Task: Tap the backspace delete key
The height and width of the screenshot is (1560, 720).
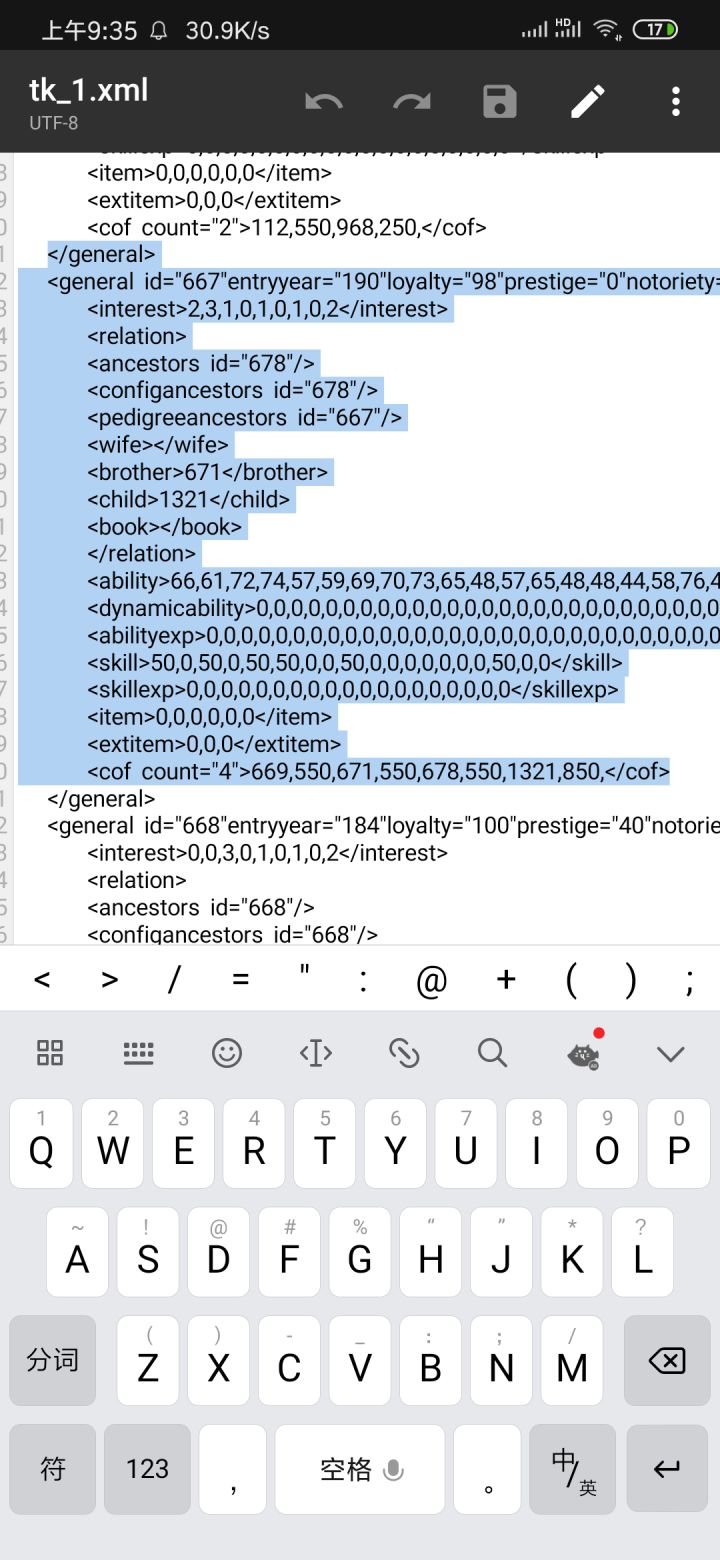Action: pyautogui.click(x=667, y=1360)
